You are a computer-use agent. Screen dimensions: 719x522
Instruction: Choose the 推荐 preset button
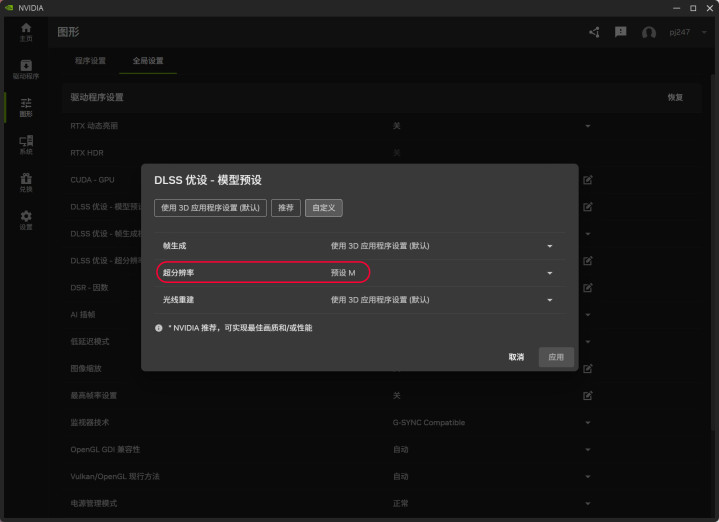click(x=286, y=208)
